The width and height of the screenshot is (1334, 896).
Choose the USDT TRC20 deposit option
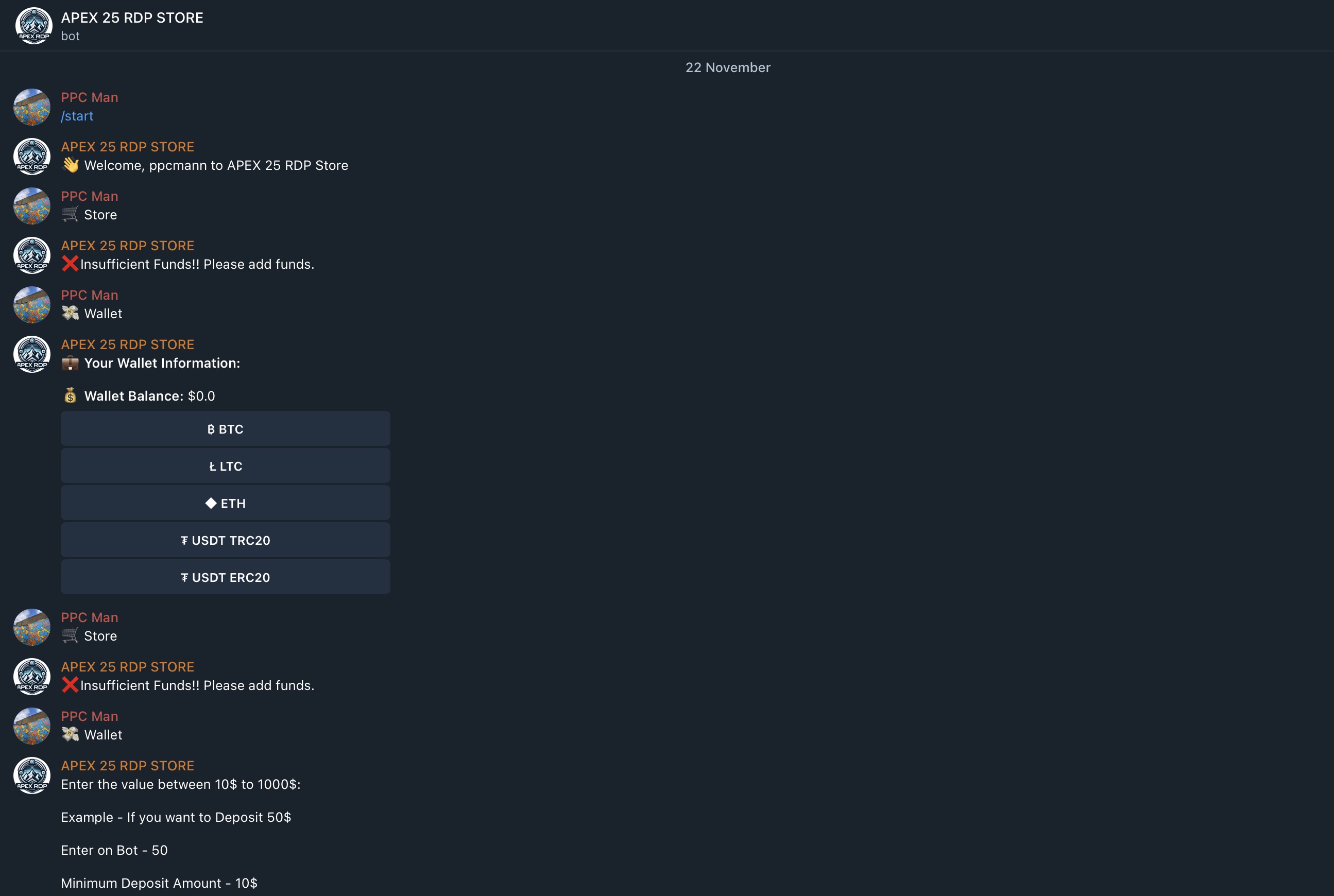(x=225, y=540)
